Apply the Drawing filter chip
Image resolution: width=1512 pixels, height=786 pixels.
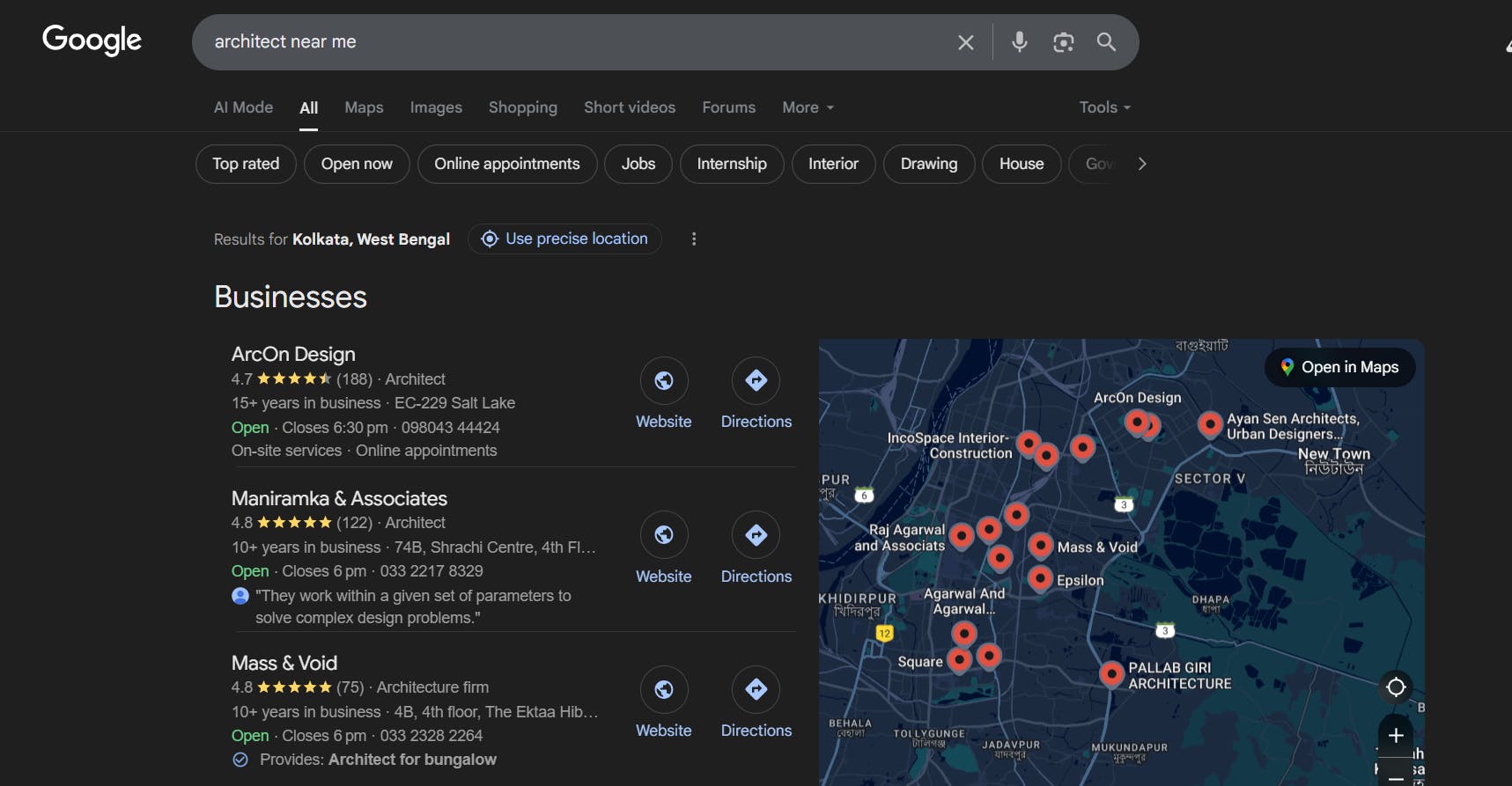pos(929,164)
